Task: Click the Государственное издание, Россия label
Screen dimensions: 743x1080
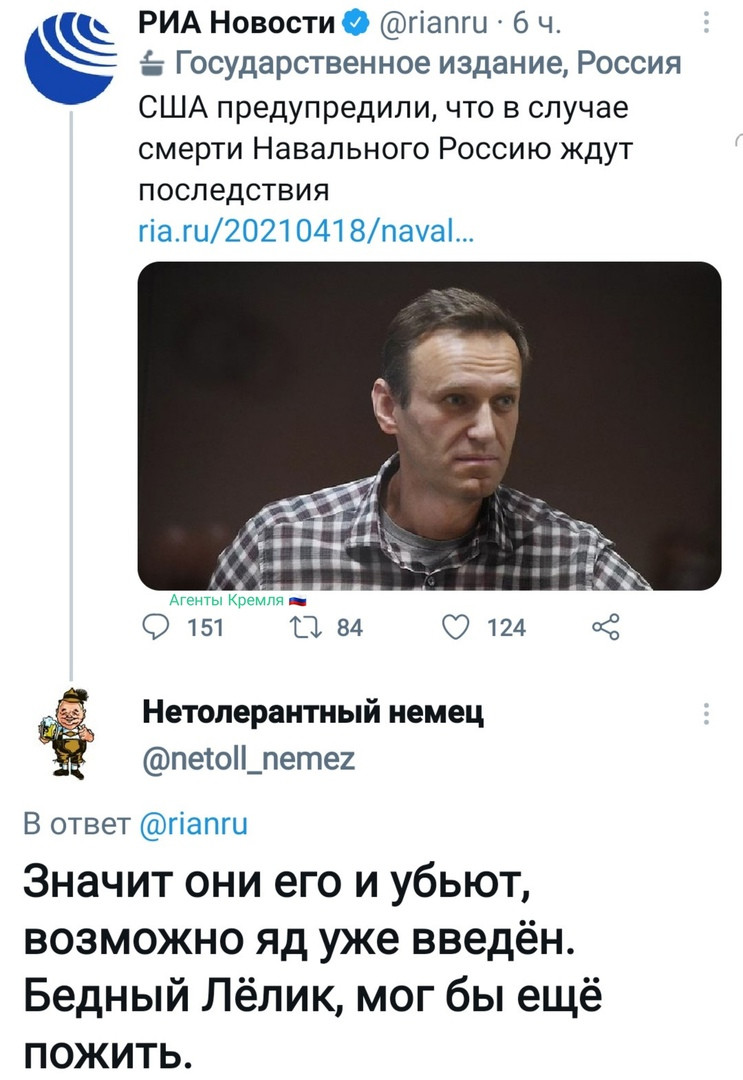Action: tap(428, 64)
